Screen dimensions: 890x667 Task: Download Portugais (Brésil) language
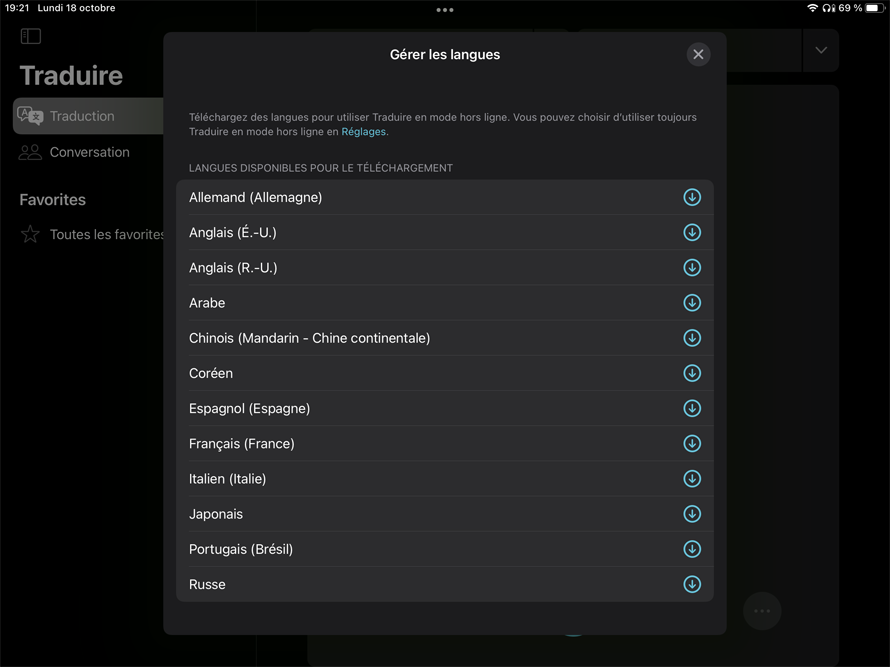point(691,549)
